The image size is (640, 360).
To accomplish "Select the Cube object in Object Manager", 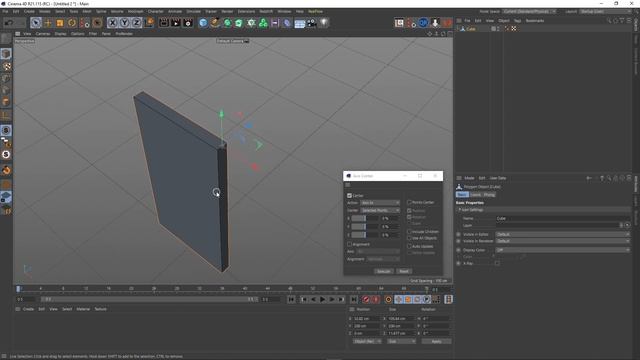I will [x=471, y=29].
